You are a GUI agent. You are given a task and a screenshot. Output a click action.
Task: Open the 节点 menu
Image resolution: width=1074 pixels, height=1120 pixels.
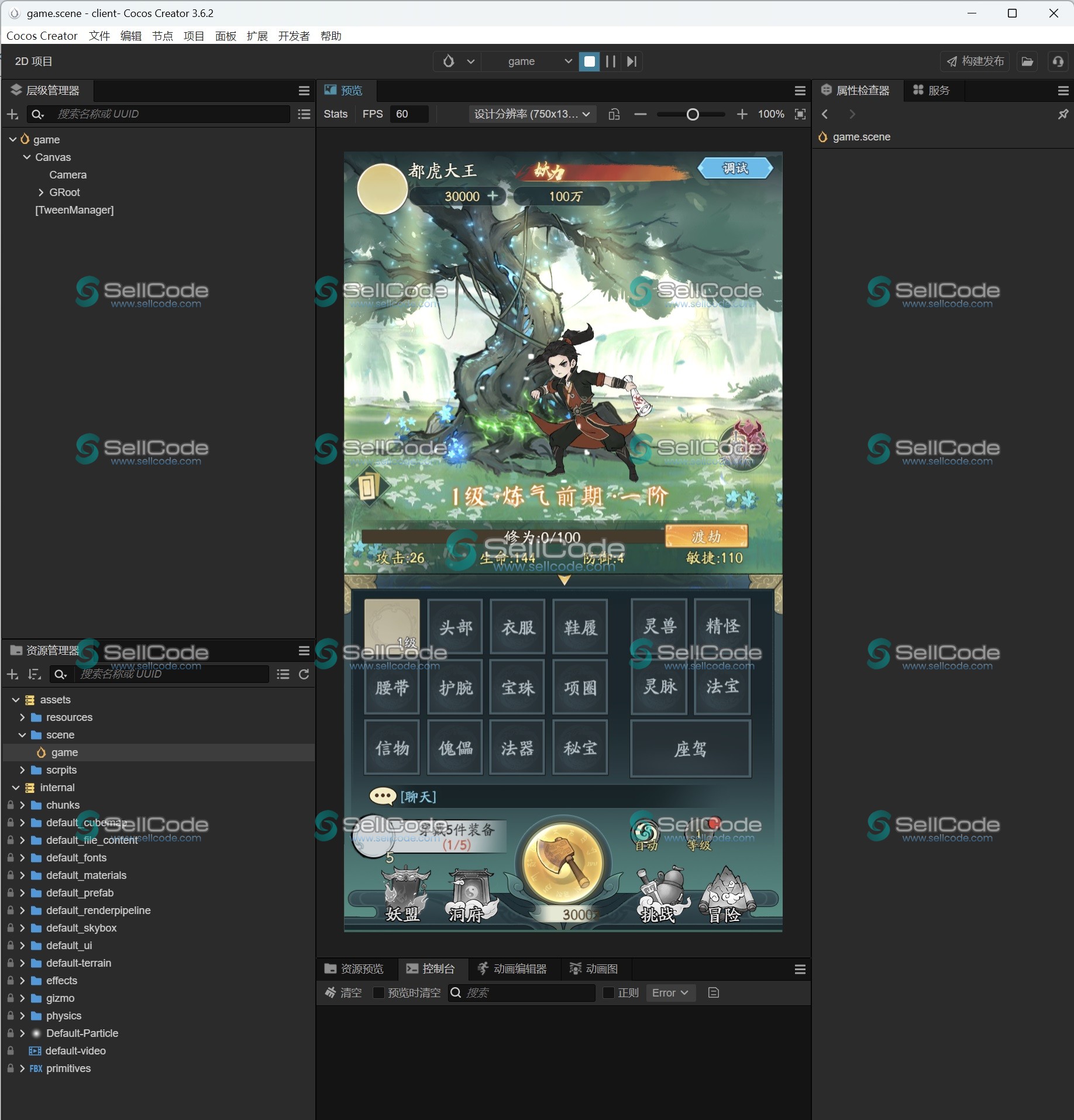163,36
